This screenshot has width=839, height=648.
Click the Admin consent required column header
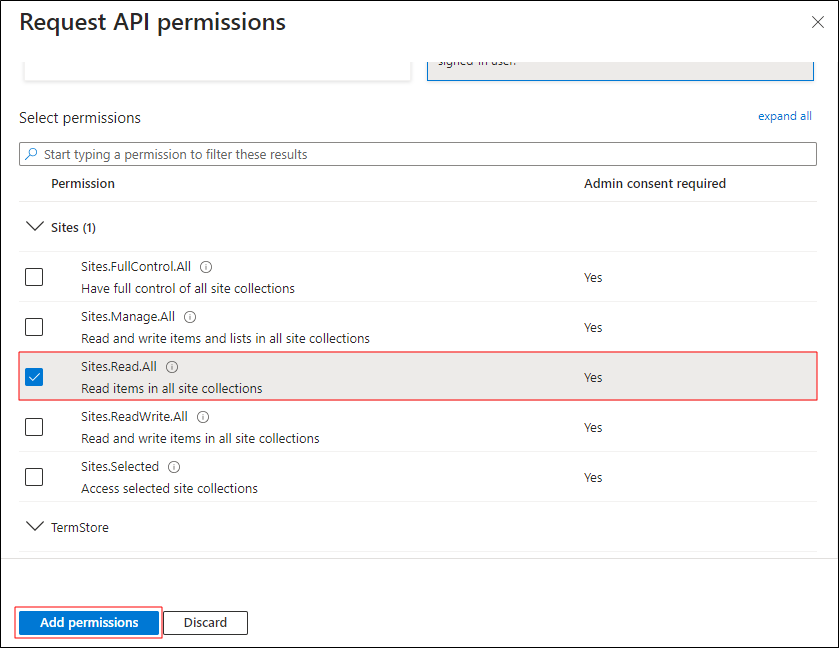(x=654, y=184)
